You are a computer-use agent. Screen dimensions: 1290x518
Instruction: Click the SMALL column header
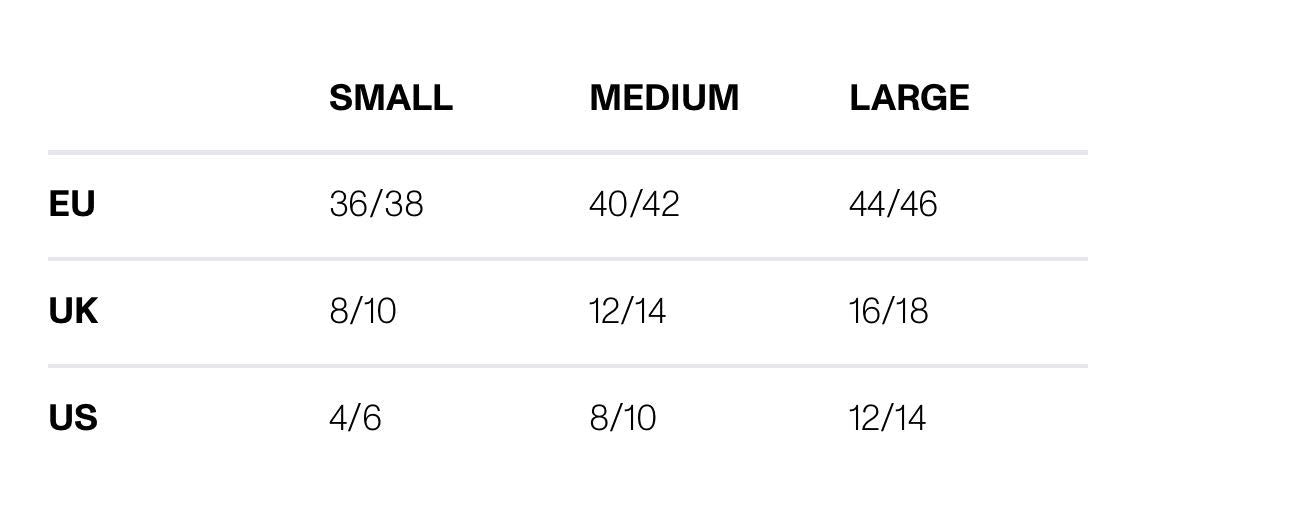pyautogui.click(x=390, y=98)
